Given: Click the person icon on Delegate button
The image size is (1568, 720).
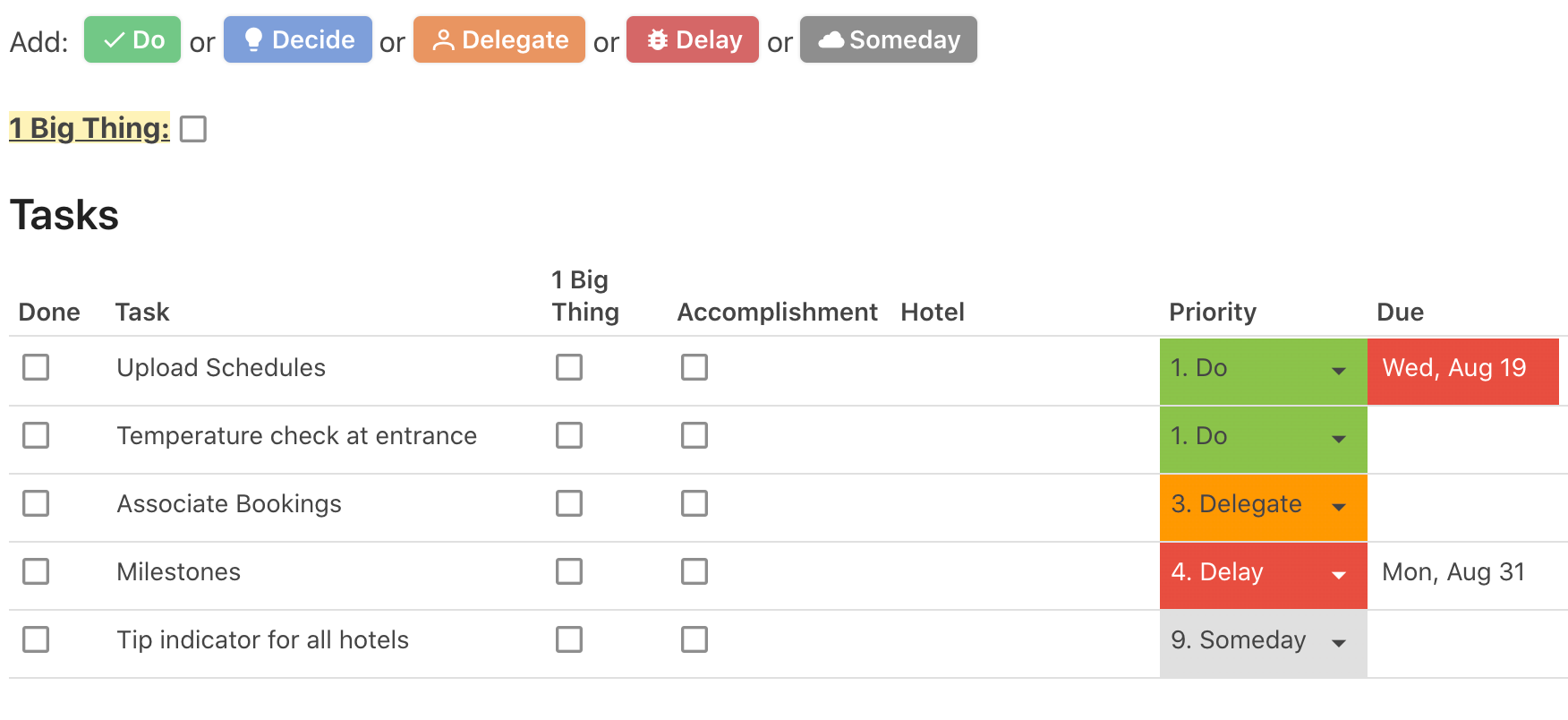Looking at the screenshot, I should [443, 40].
